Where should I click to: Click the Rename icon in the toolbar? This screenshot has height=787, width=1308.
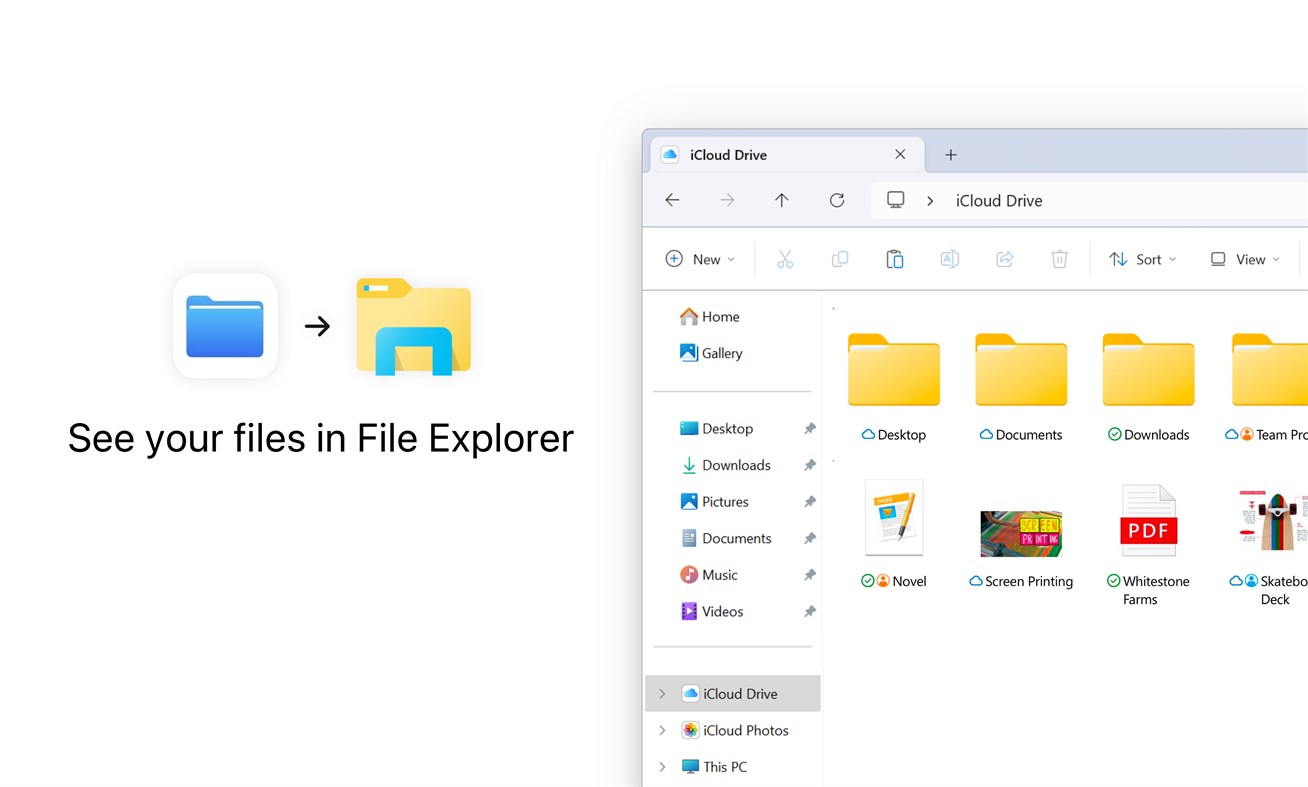pyautogui.click(x=949, y=258)
